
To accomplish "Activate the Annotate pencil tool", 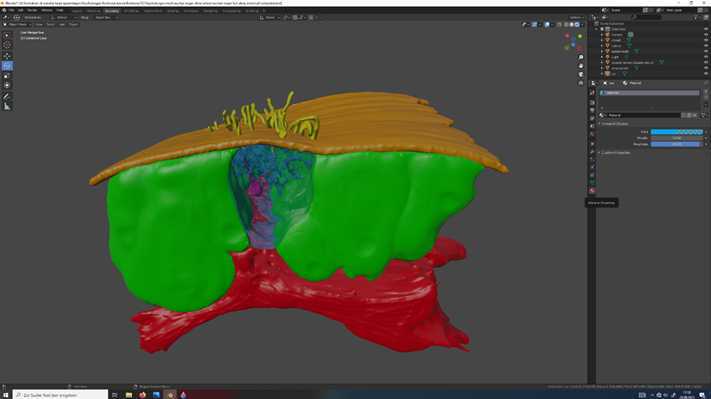I will tap(7, 96).
